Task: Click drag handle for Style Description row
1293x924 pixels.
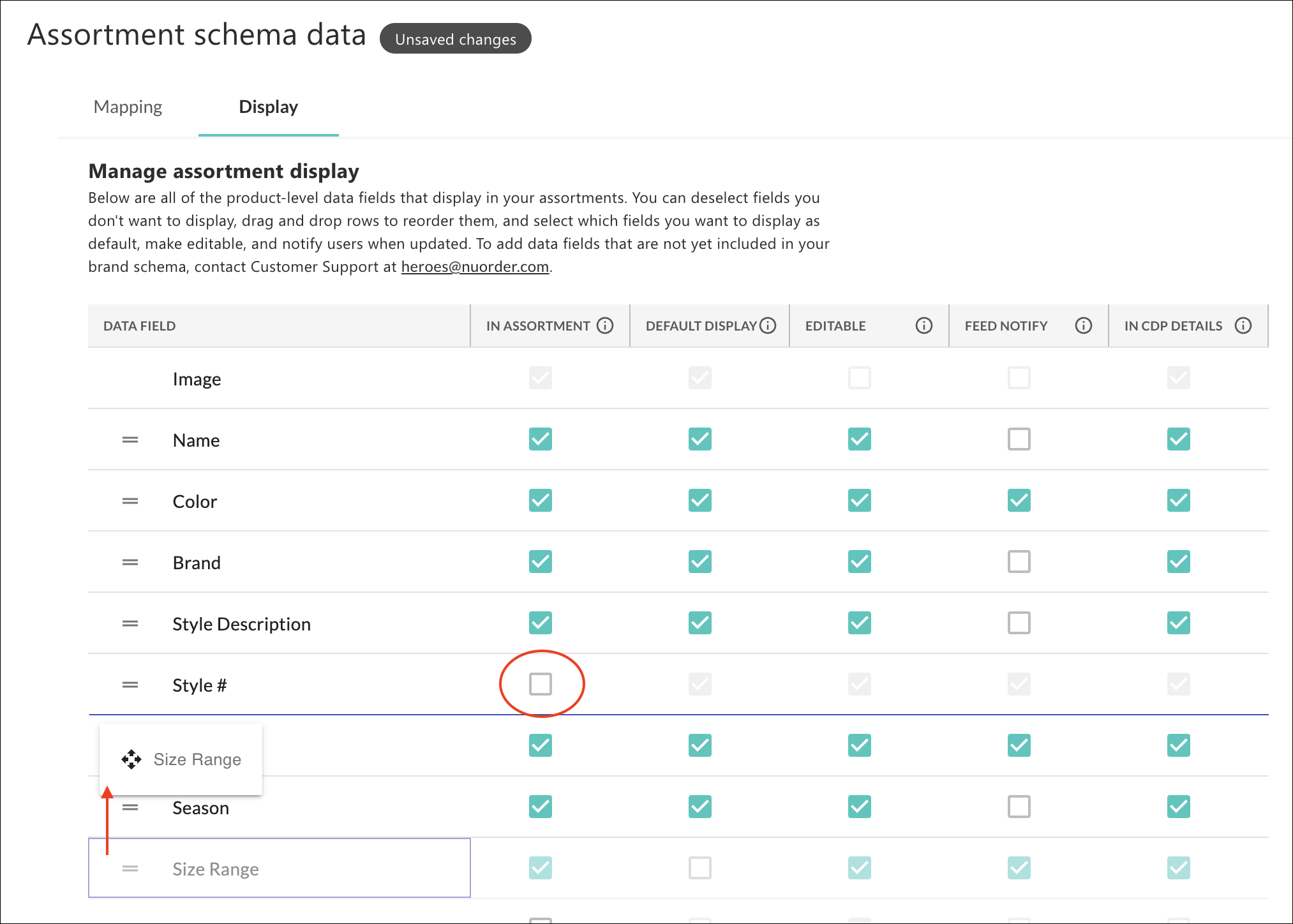Action: [x=130, y=624]
